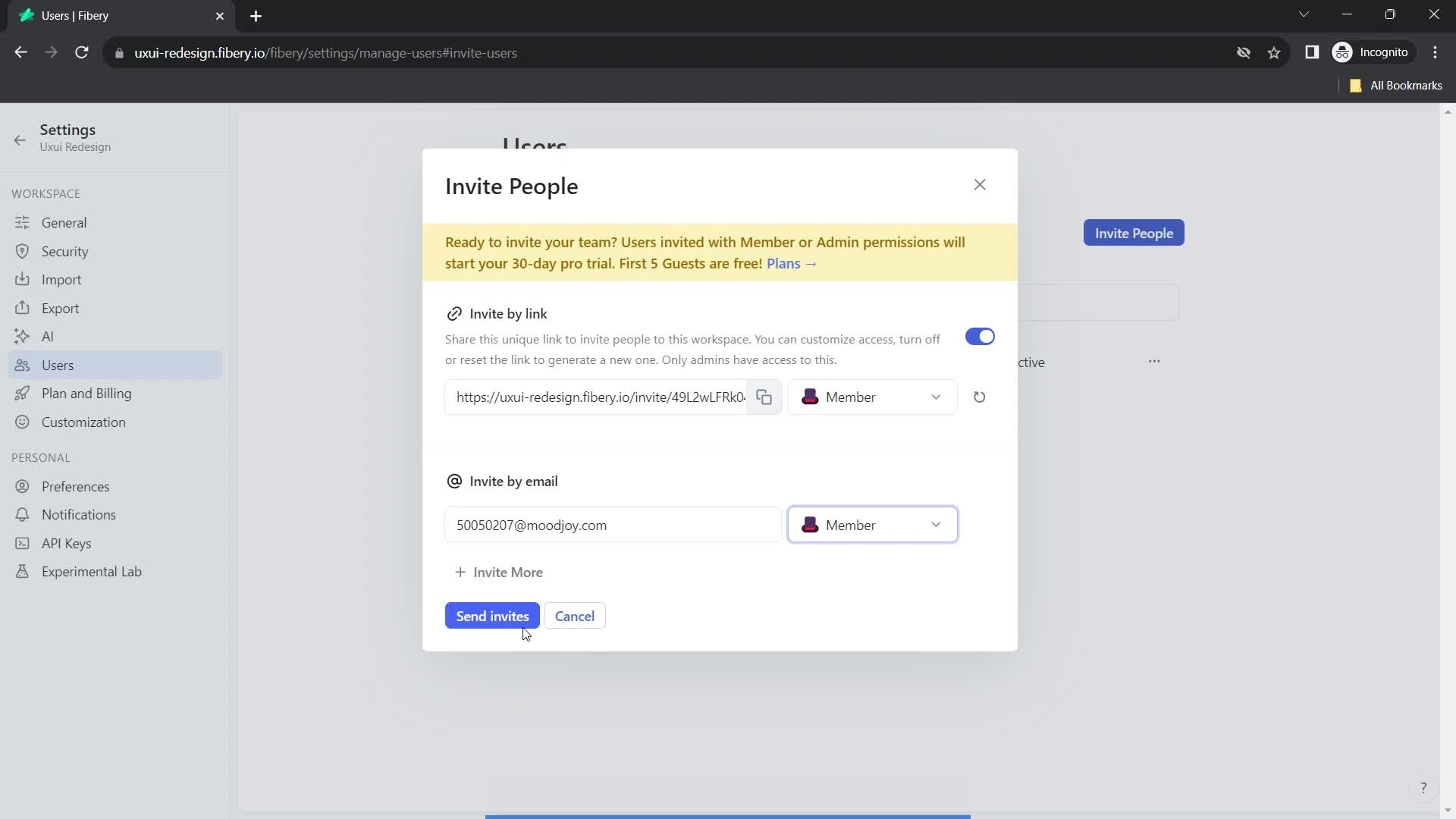Click the General settings menu item
Image resolution: width=1456 pixels, height=819 pixels.
64,222
